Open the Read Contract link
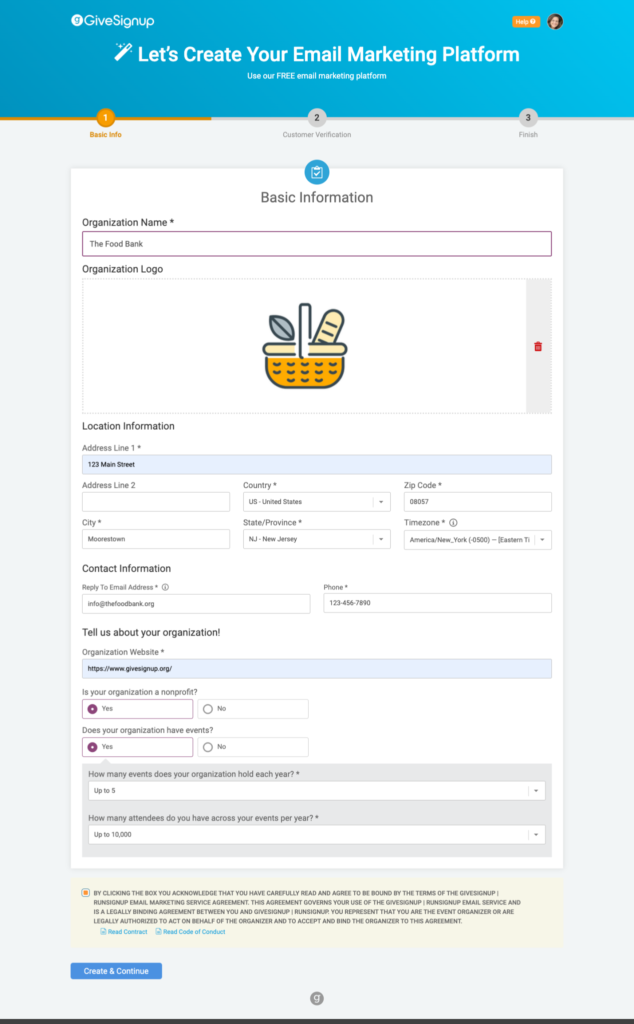Screen dimensions: 634x1024 coord(123,932)
